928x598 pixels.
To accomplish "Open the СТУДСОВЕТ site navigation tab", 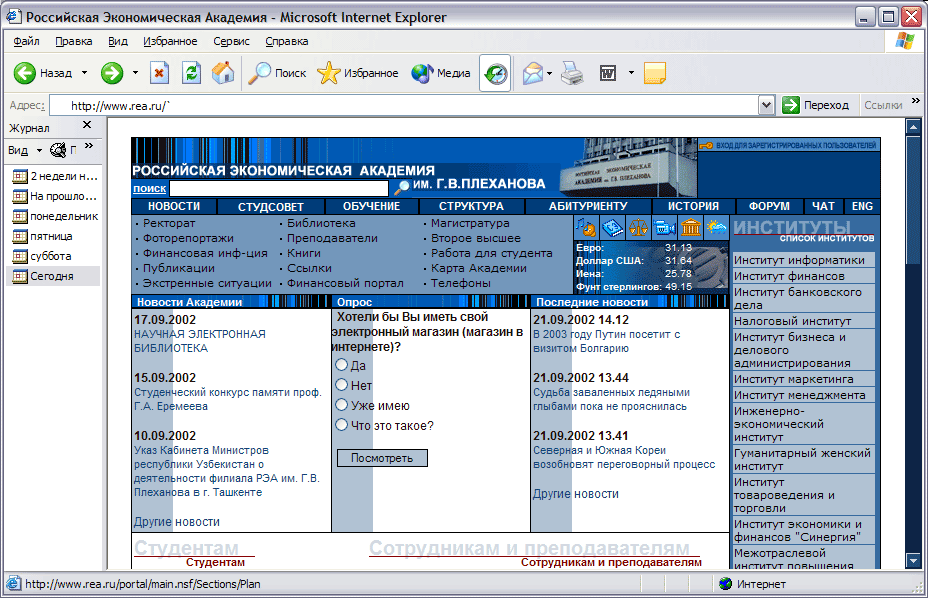I will (270, 207).
